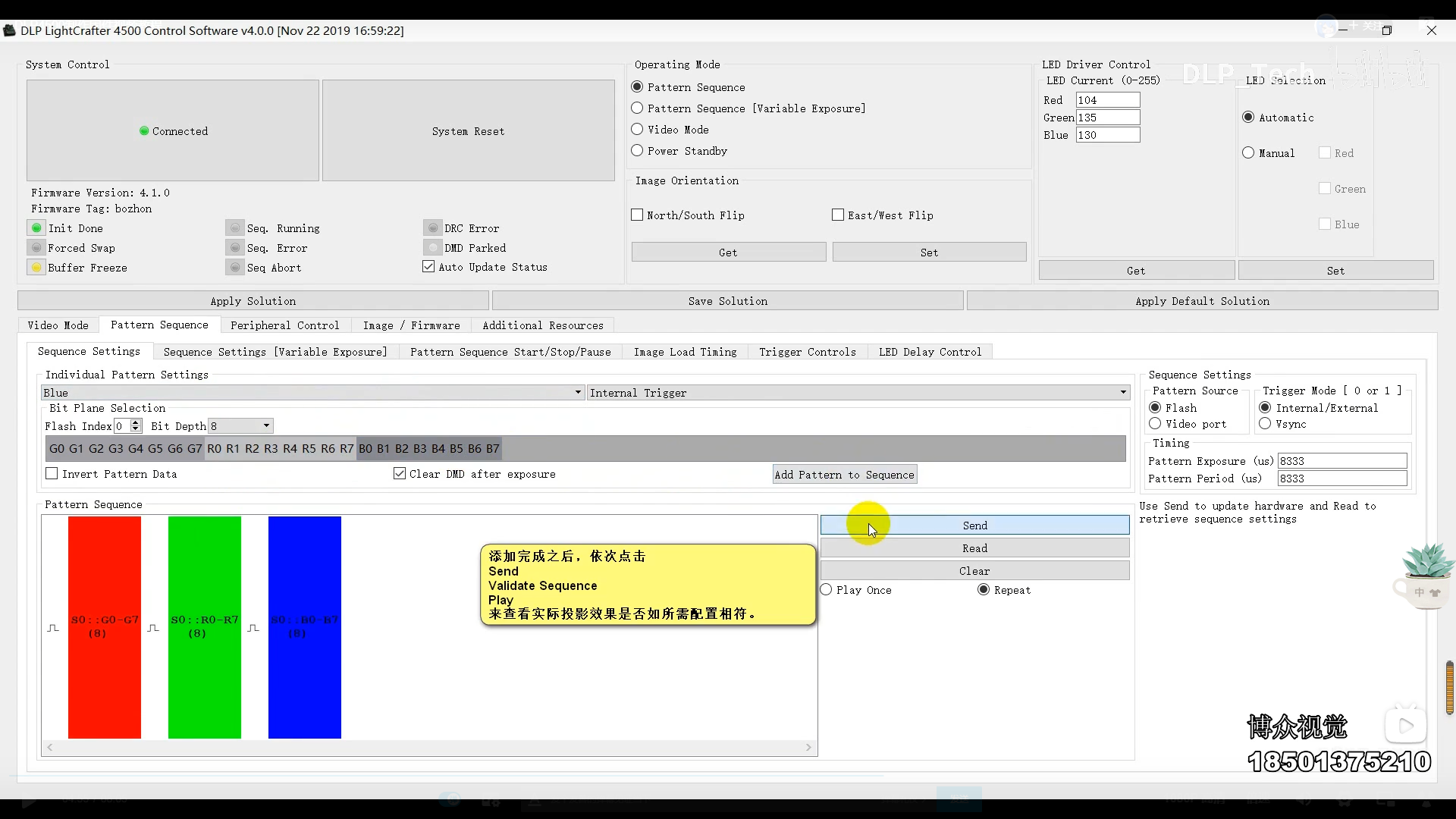This screenshot has height=819, width=1456.
Task: Uncheck Clear DMD after exposure
Action: click(400, 474)
